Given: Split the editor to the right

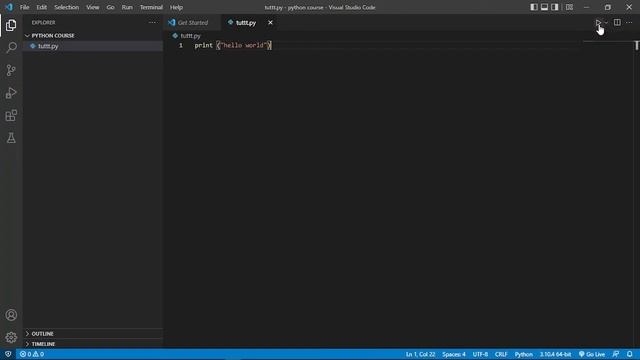Looking at the screenshot, I should click(617, 22).
